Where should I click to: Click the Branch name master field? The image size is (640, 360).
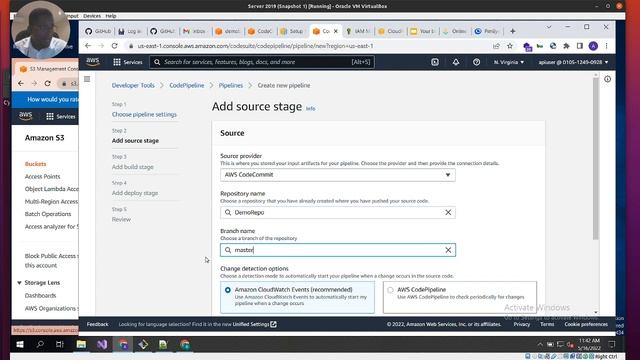338,250
